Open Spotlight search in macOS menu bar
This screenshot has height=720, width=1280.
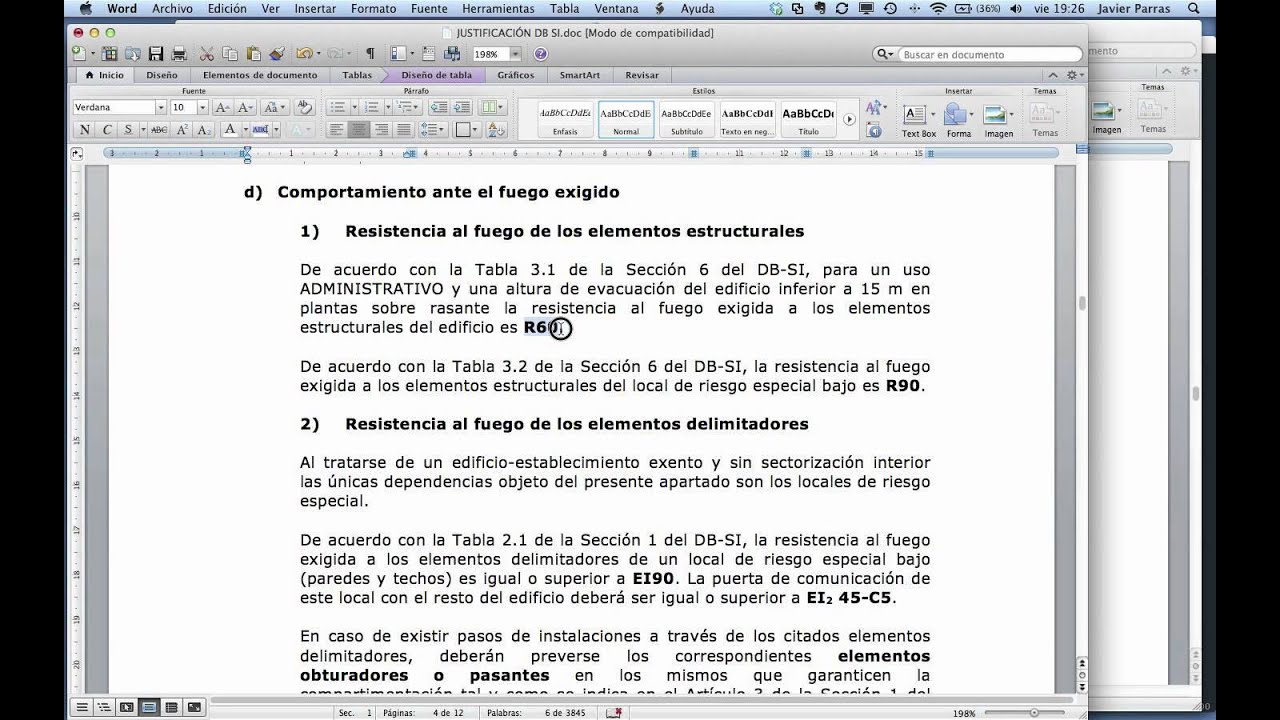[x=1193, y=9]
